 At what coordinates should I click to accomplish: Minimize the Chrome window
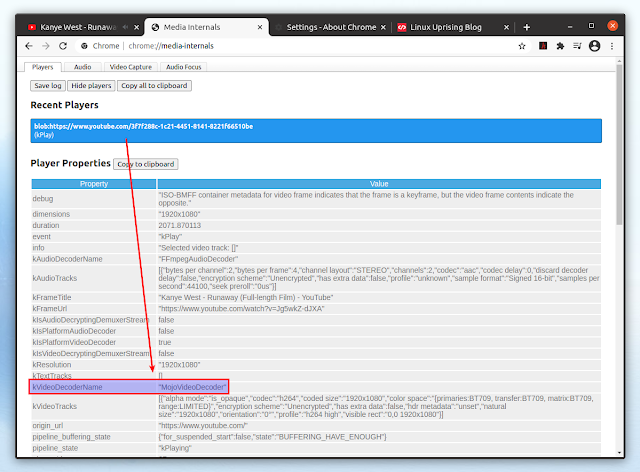[570, 27]
